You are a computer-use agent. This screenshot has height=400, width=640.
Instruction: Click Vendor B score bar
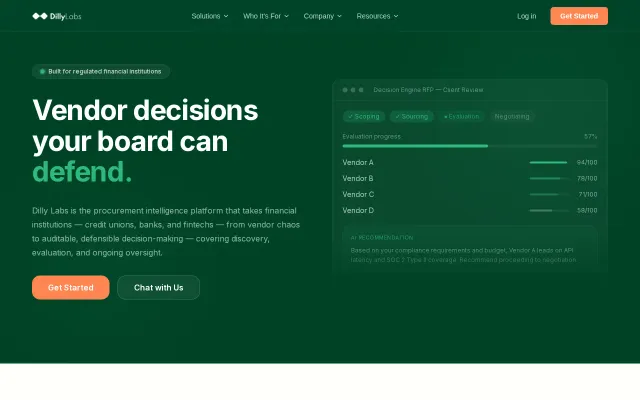pos(548,178)
